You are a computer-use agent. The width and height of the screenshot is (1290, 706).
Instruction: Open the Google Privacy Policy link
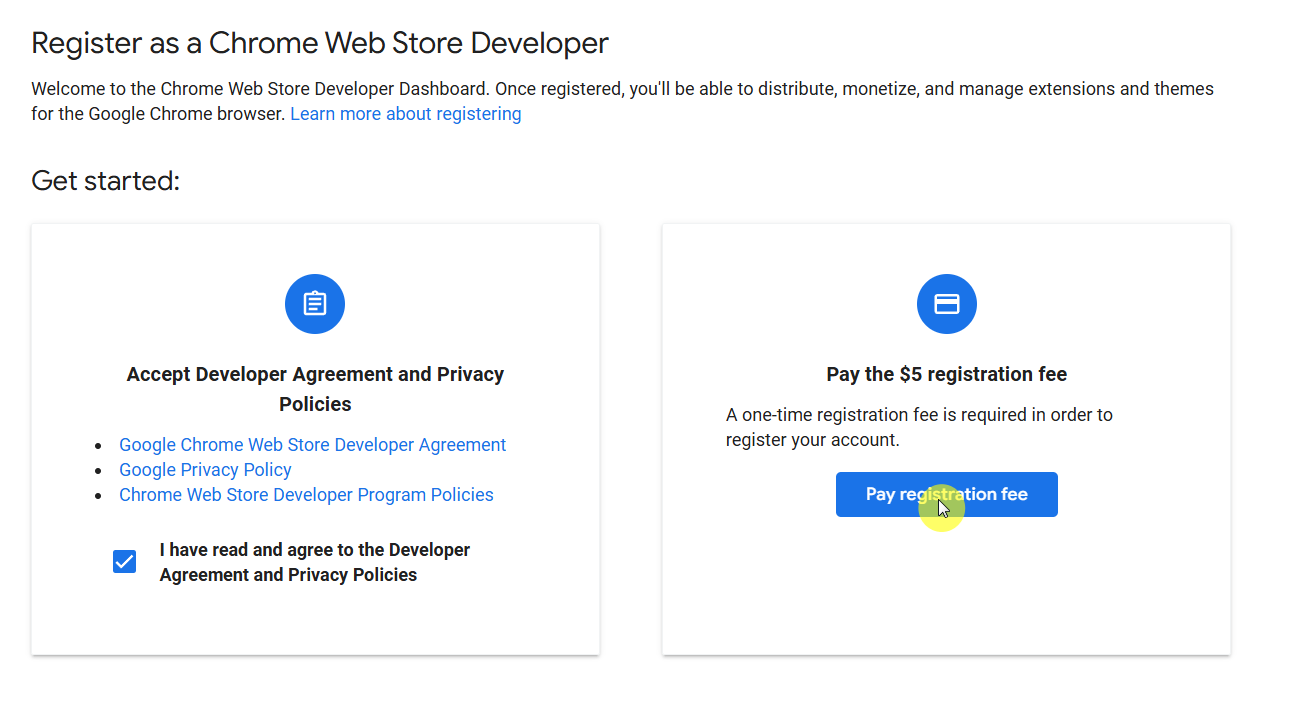205,470
